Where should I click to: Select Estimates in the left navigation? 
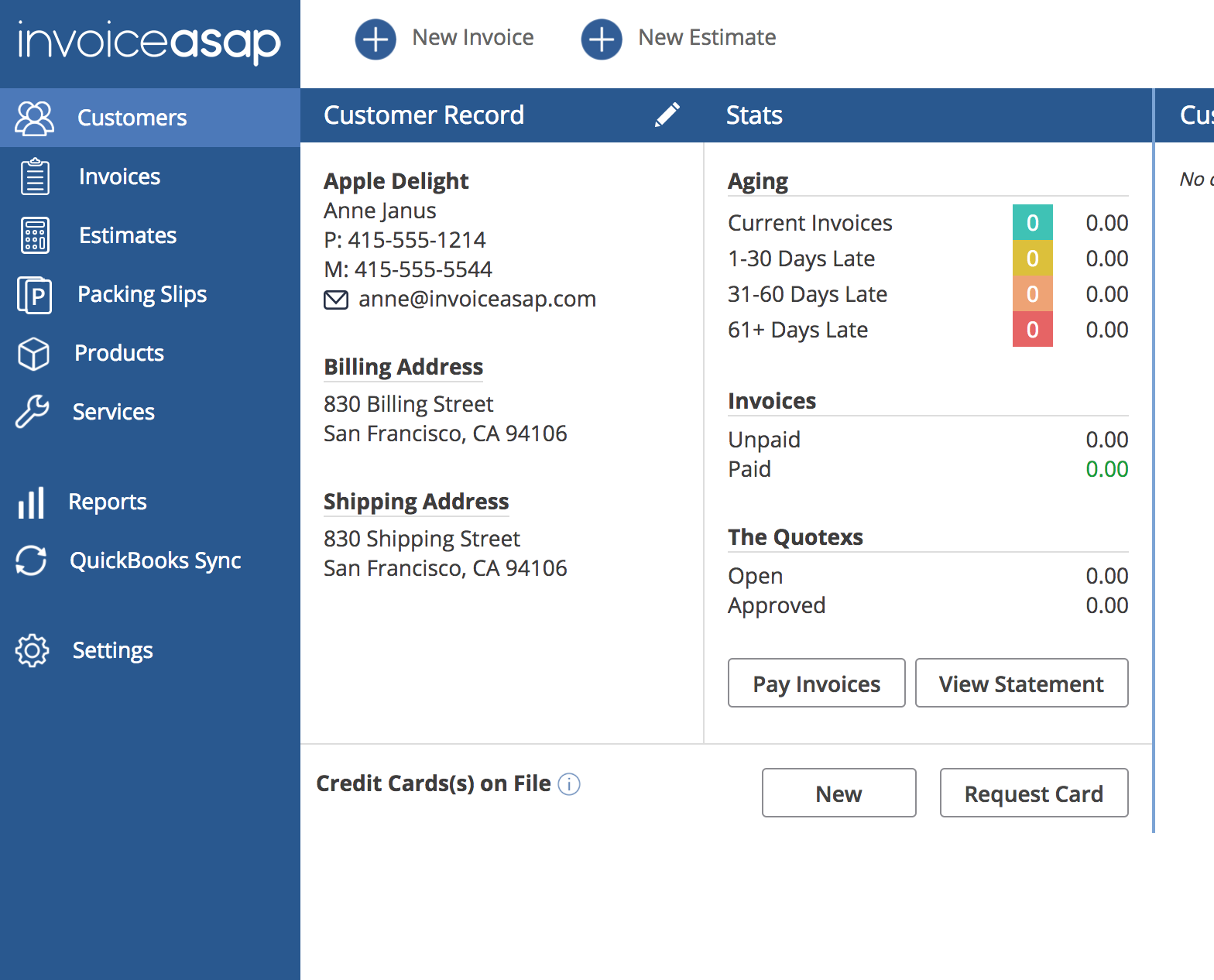pos(128,235)
